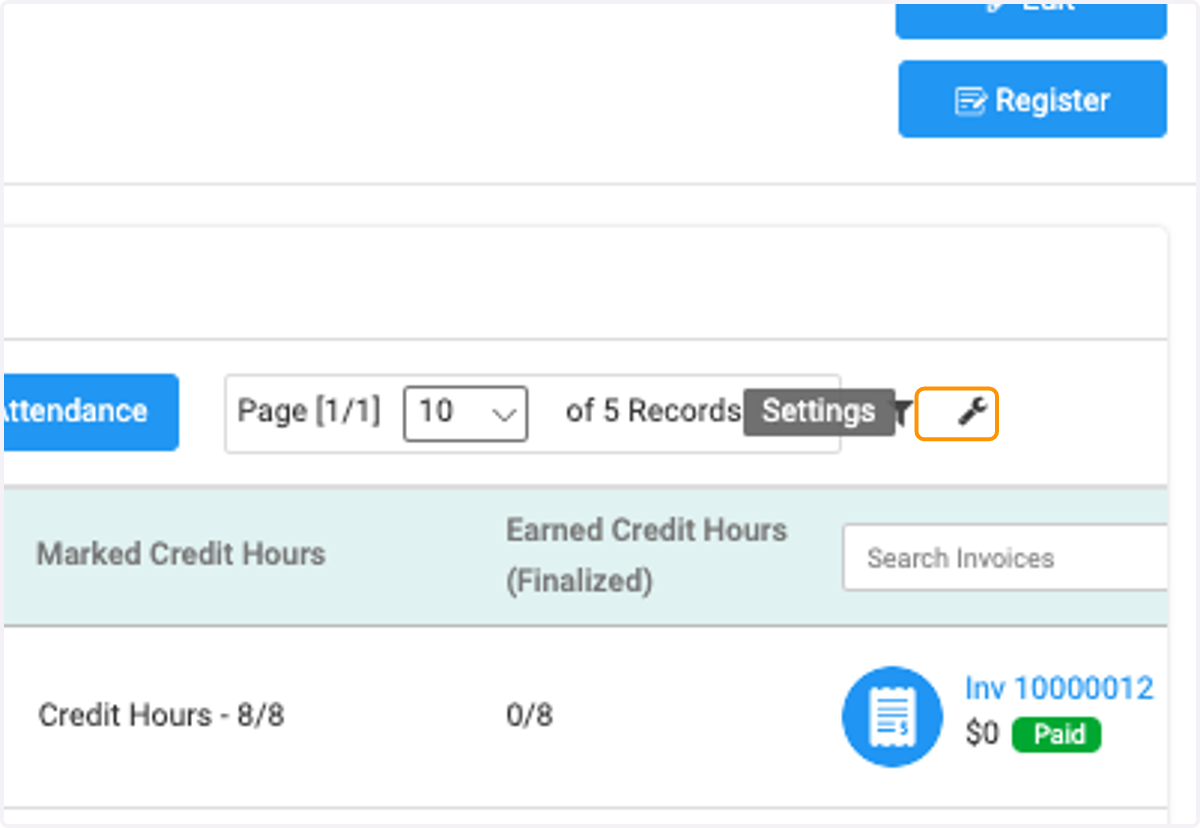Click Earned Credit Hours (Finalized) header
The height and width of the screenshot is (828, 1200).
coord(646,555)
